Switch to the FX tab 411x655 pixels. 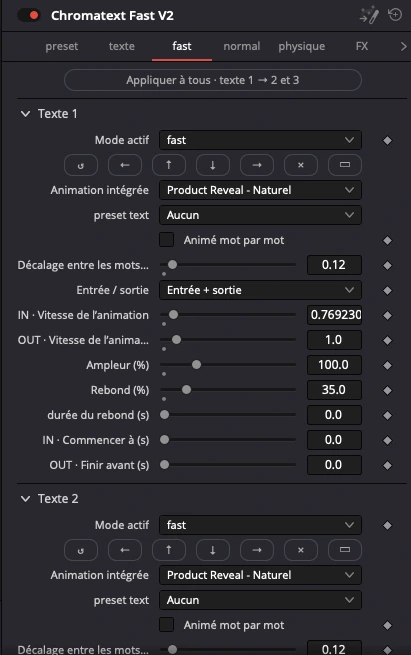pyautogui.click(x=362, y=46)
